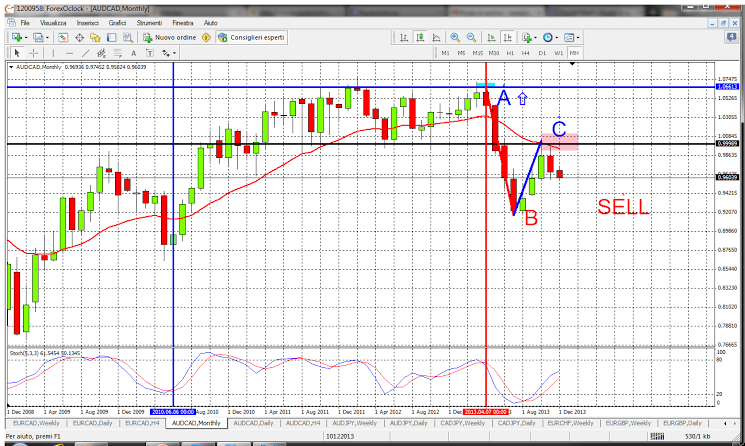Open the Strumenti menu
745x446 pixels.
coord(149,23)
